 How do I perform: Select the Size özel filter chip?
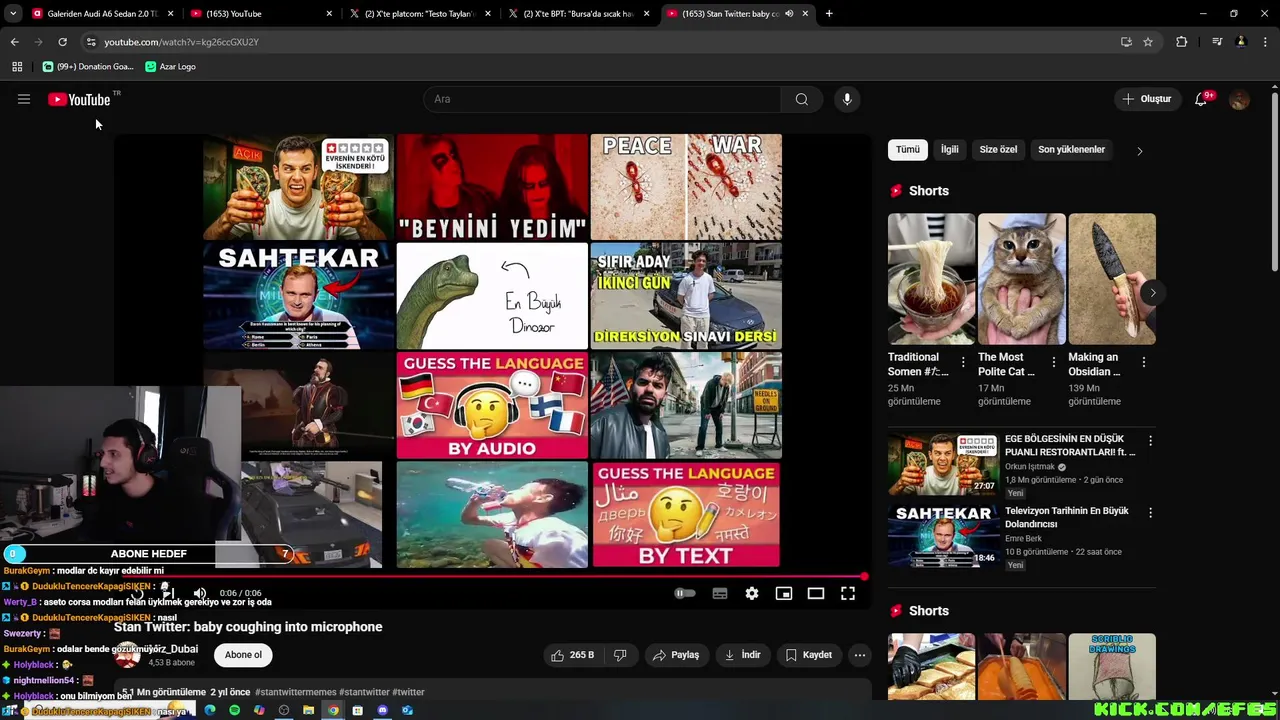click(x=998, y=150)
